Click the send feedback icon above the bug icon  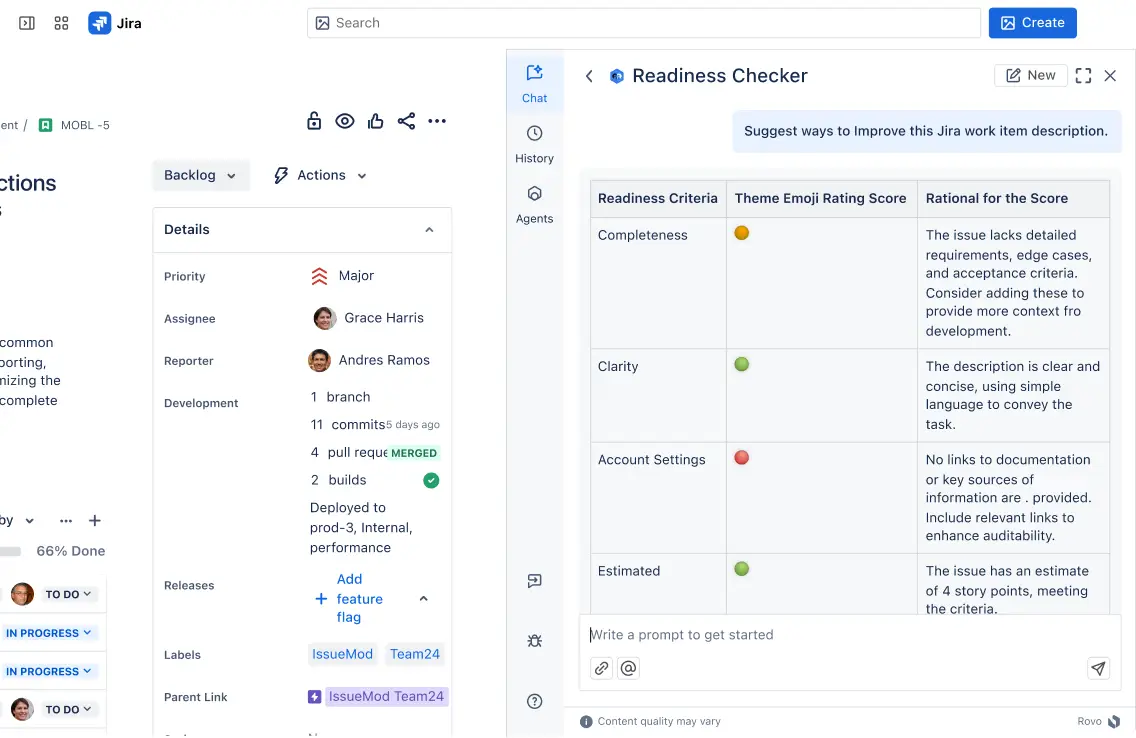[534, 580]
